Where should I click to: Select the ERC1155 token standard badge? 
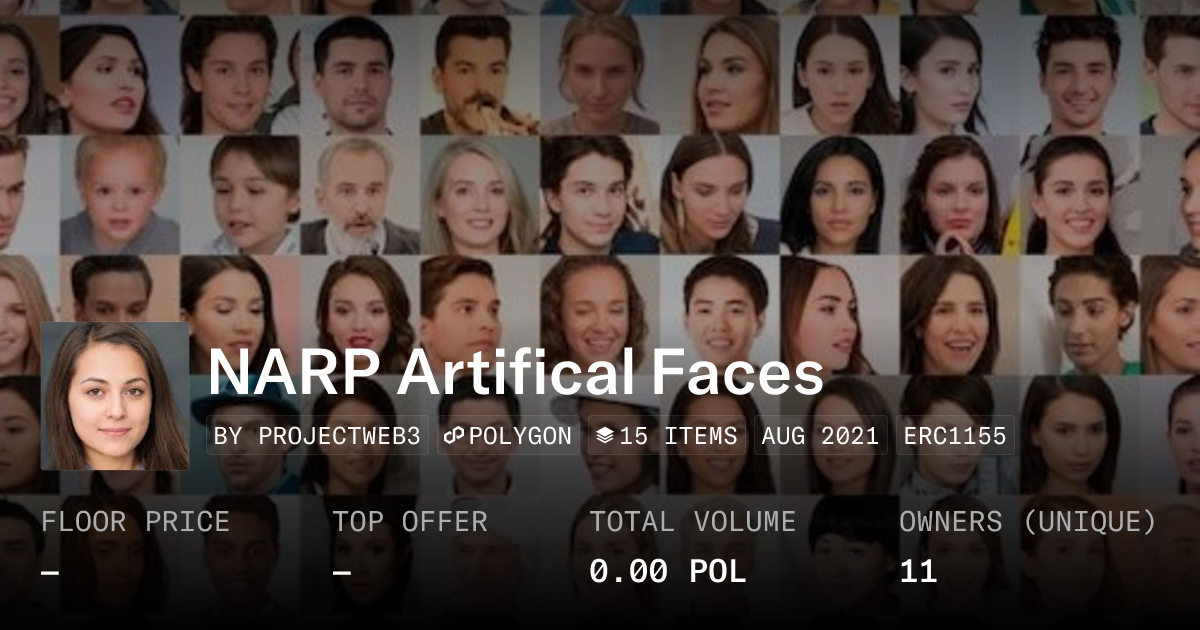pyautogui.click(x=955, y=435)
